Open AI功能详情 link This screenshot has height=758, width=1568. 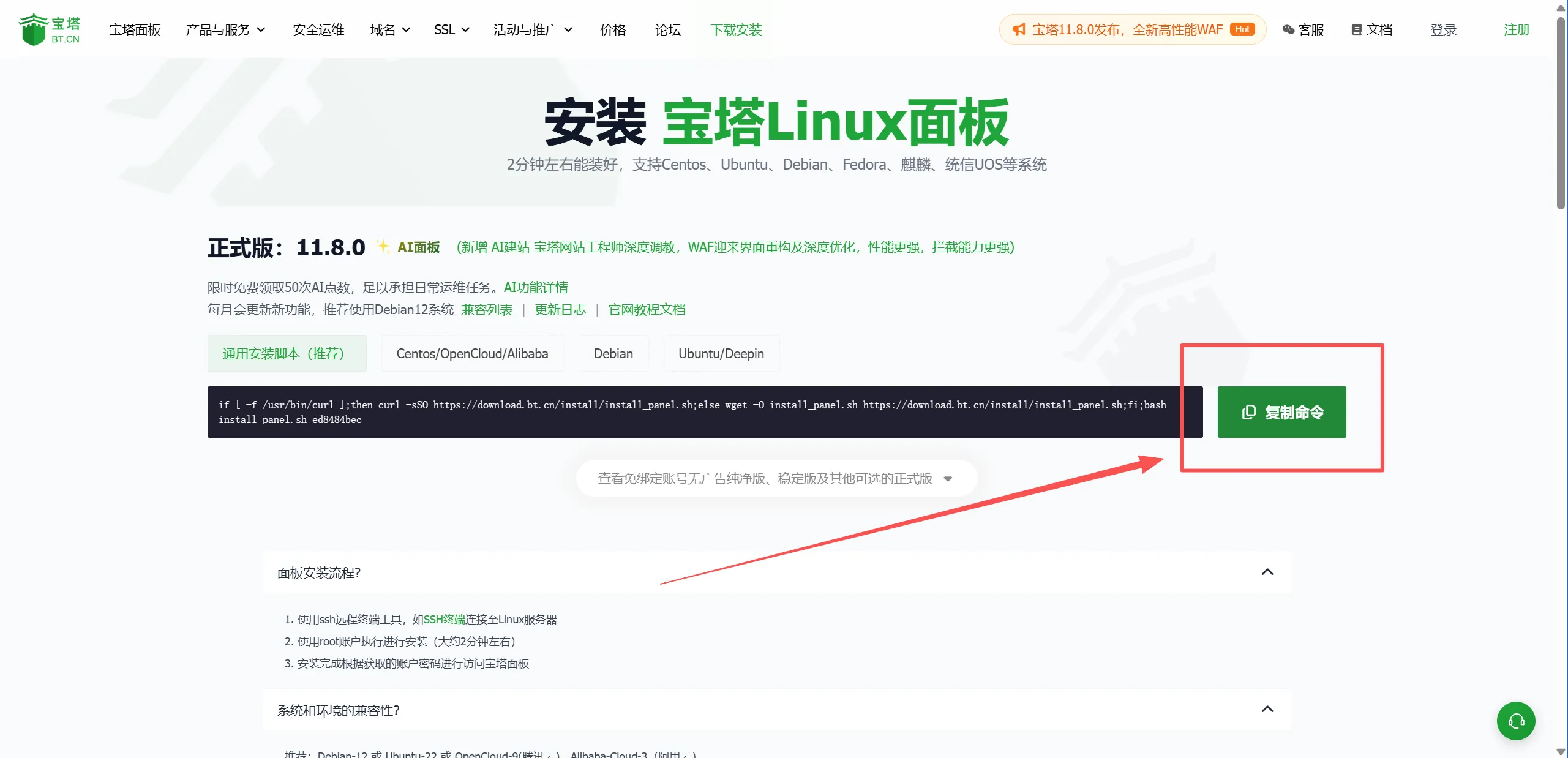point(536,287)
